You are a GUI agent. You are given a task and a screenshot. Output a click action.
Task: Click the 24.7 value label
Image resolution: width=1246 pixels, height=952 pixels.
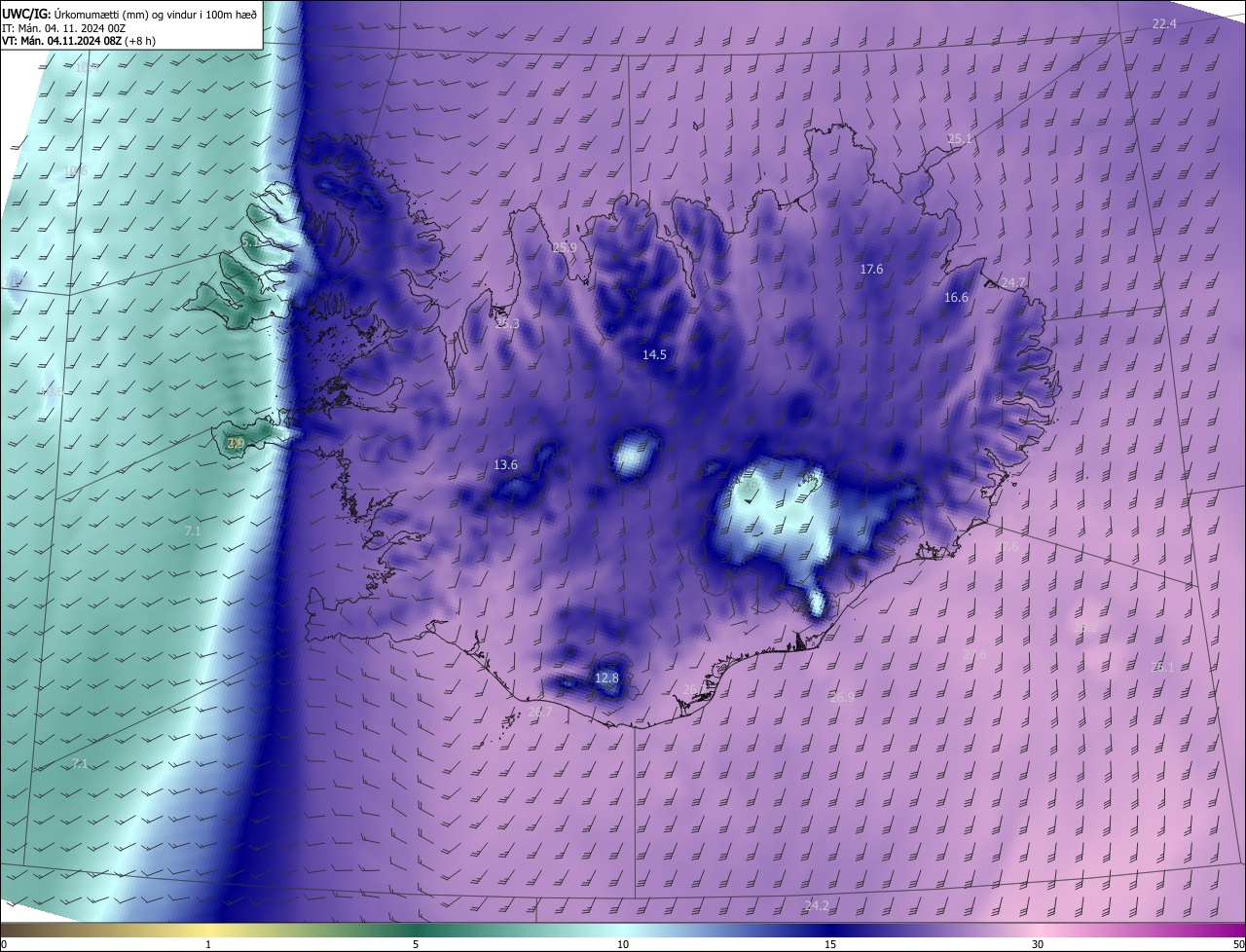pyautogui.click(x=1013, y=282)
